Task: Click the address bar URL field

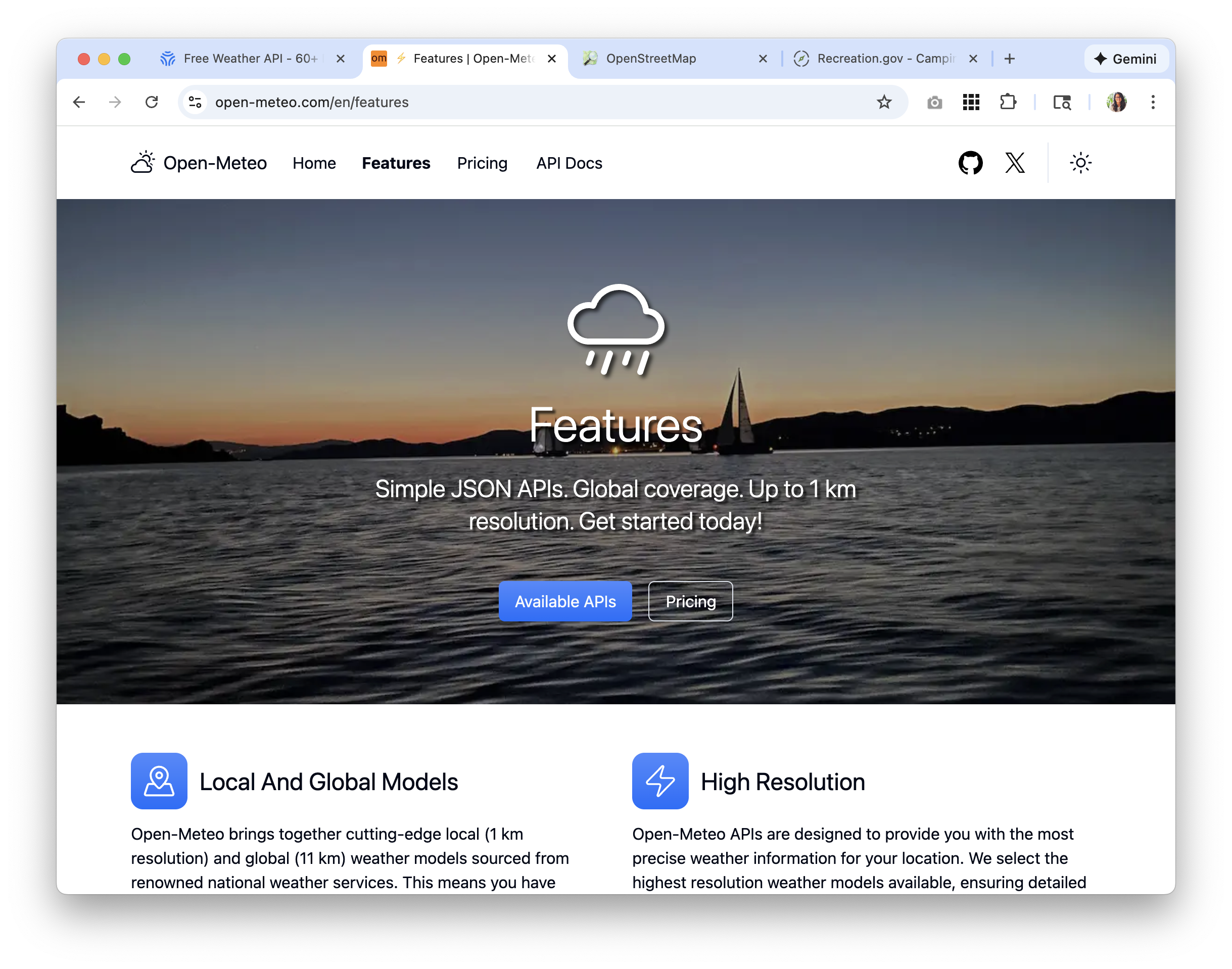Action: coord(511,102)
